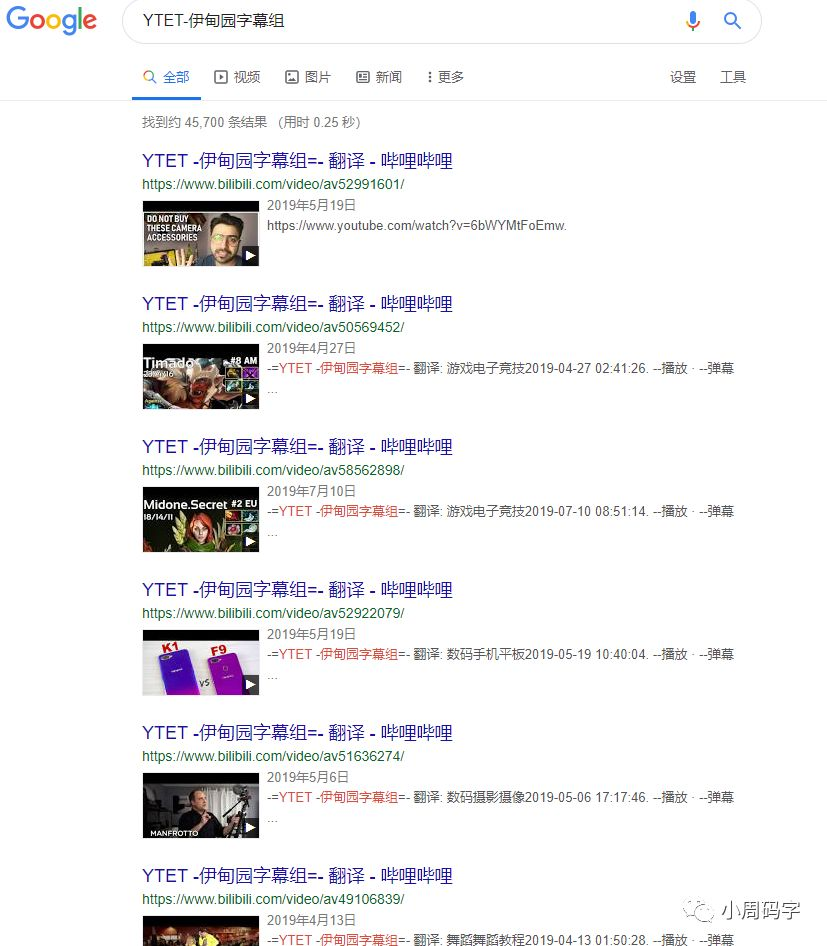Switch to the 图片 tab
827x946 pixels.
click(308, 77)
